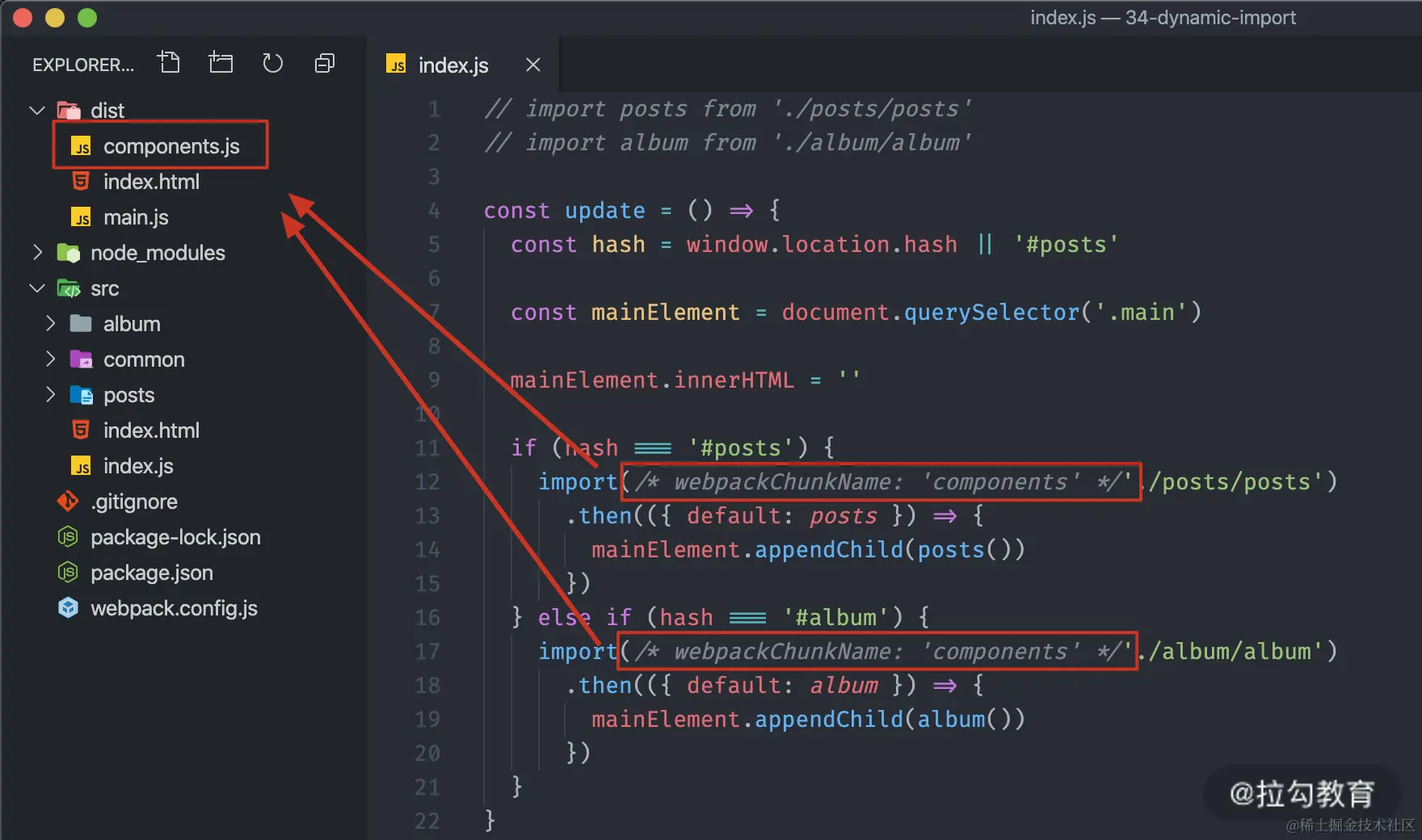Click the blue posts folder icon
1422x840 pixels.
tap(81, 395)
